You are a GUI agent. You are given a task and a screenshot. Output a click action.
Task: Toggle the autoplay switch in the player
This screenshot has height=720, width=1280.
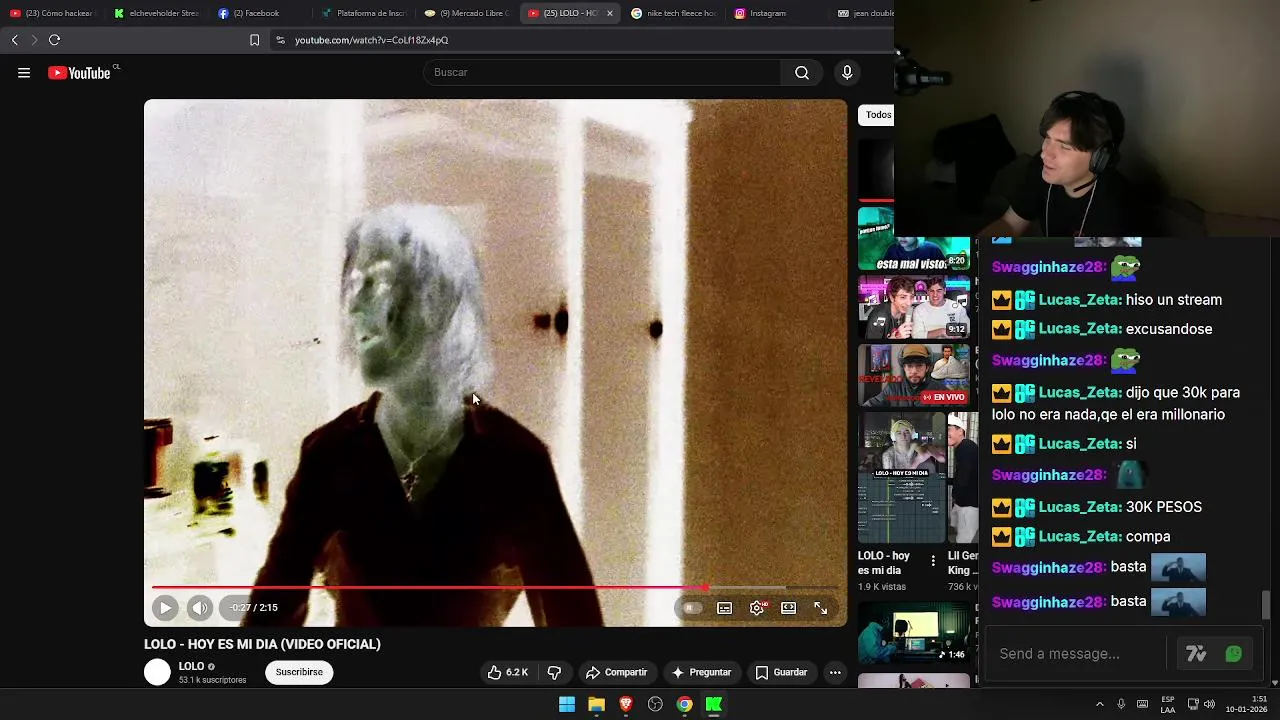pos(691,607)
